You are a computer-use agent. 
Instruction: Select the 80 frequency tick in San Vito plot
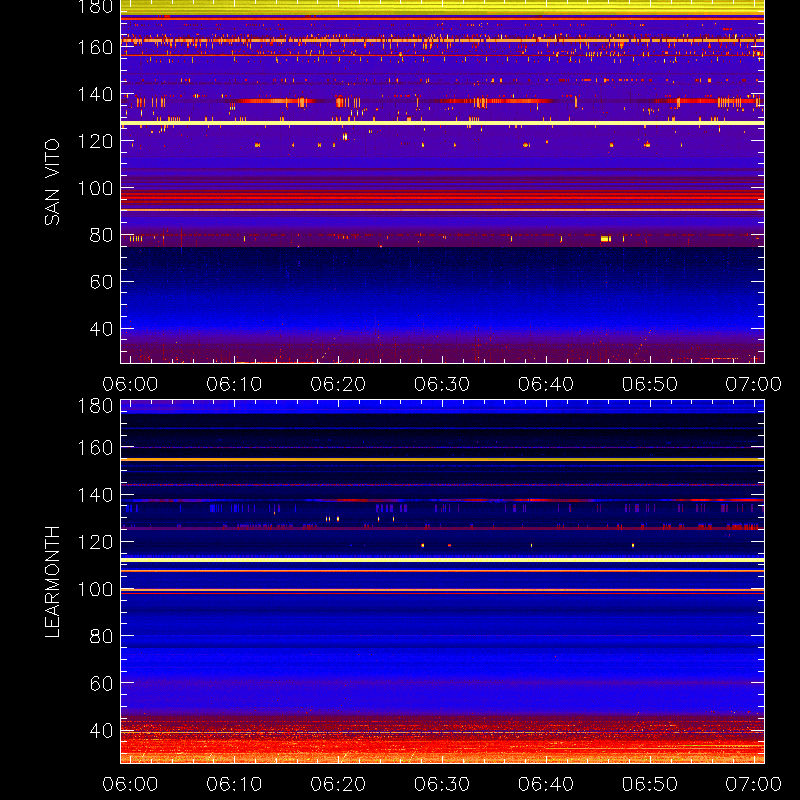(x=101, y=235)
